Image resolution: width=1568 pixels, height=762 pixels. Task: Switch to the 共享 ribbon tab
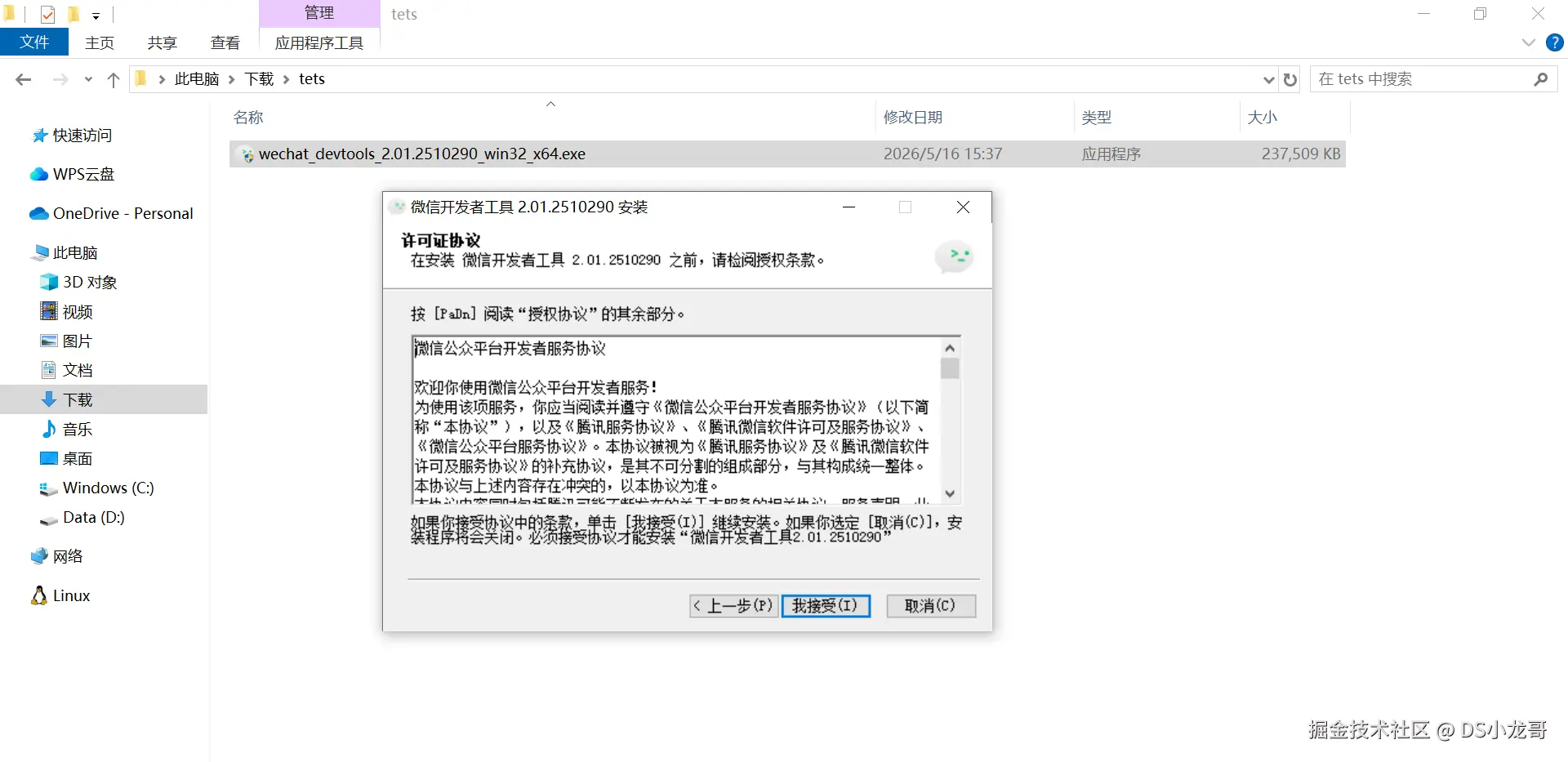click(x=162, y=42)
